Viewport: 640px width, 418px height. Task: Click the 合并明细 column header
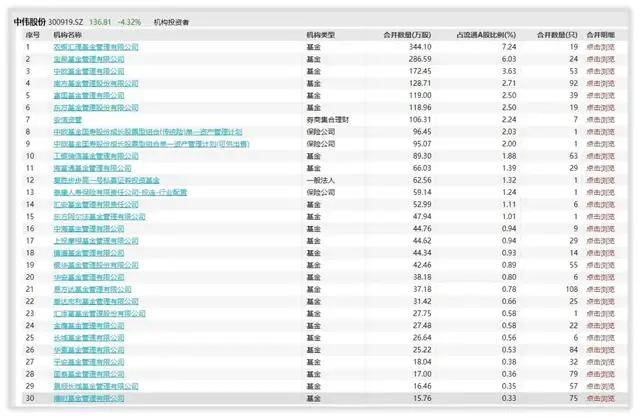tap(600, 35)
